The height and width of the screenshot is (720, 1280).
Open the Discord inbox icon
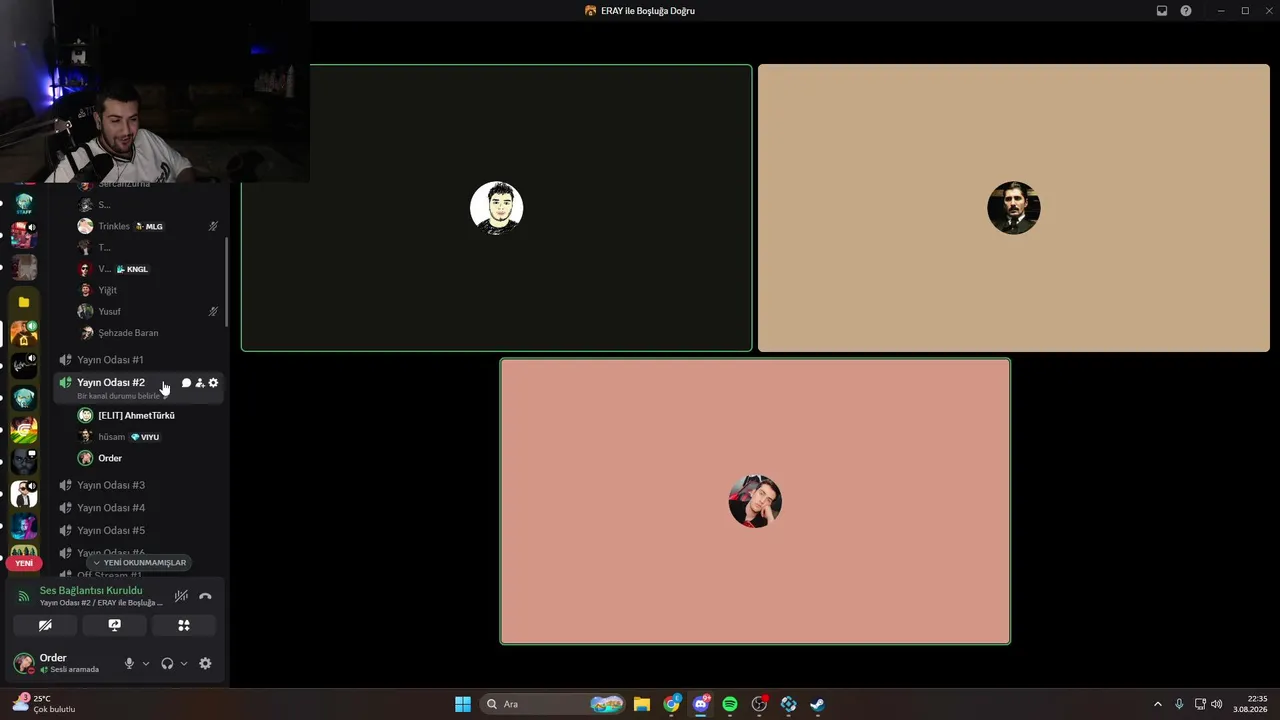(x=1162, y=11)
